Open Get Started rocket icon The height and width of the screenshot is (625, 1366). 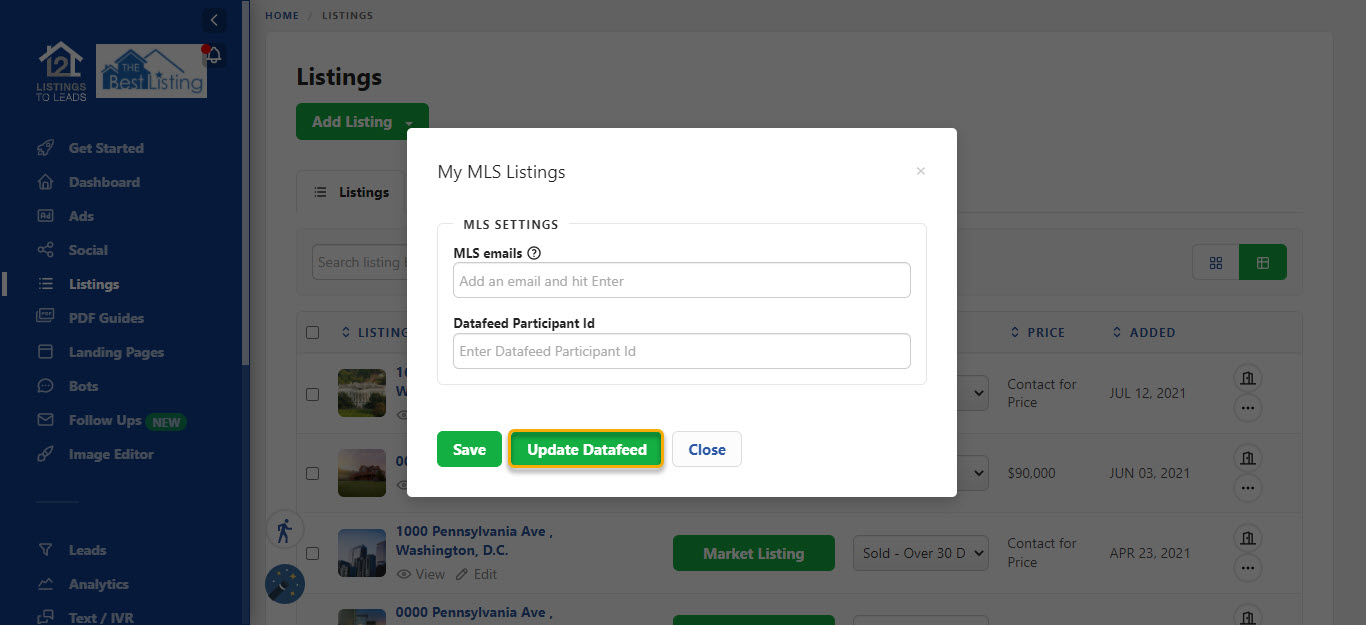(45, 148)
